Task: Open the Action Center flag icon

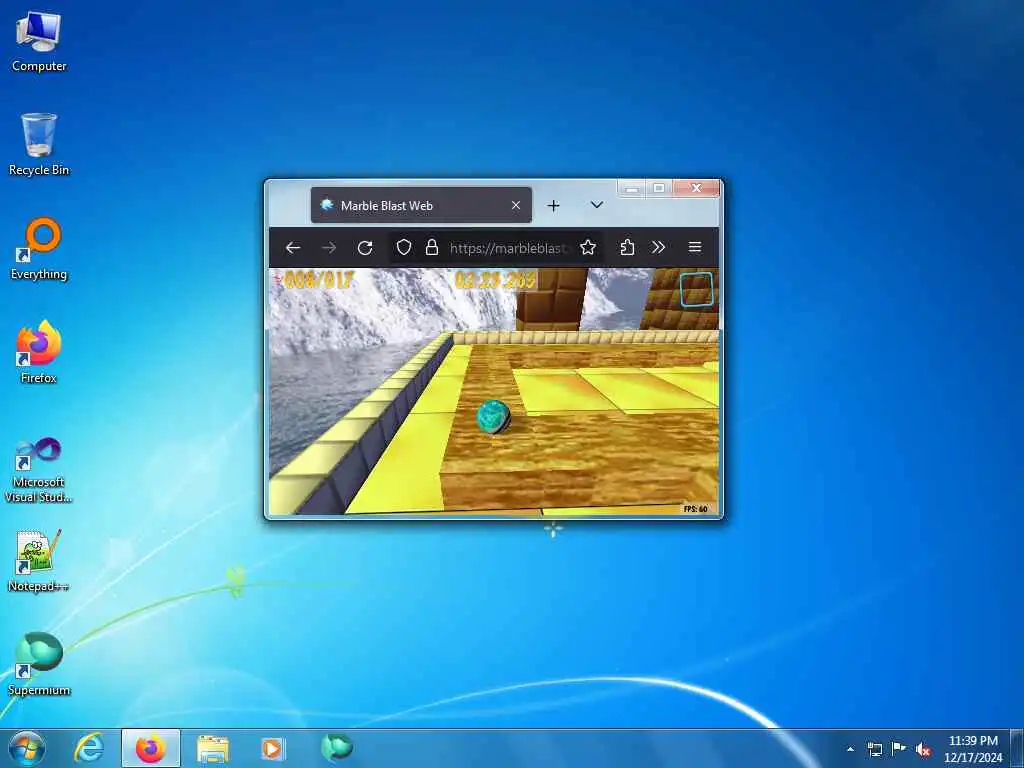Action: tap(899, 749)
